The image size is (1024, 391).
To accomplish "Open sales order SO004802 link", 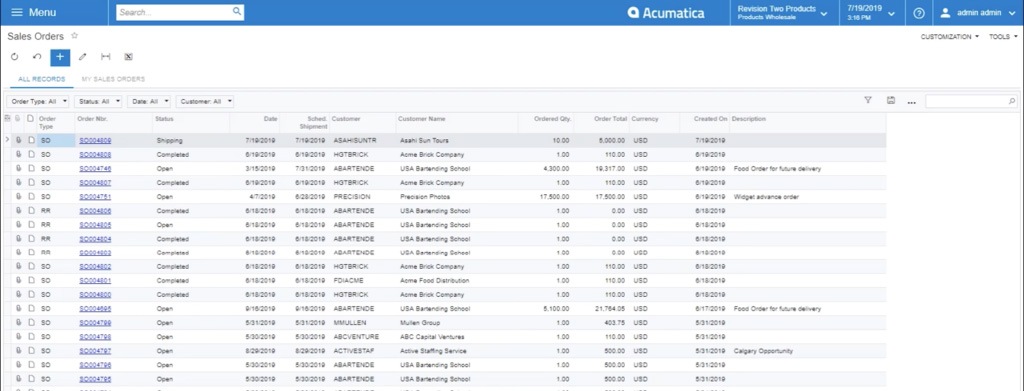I will 95,266.
